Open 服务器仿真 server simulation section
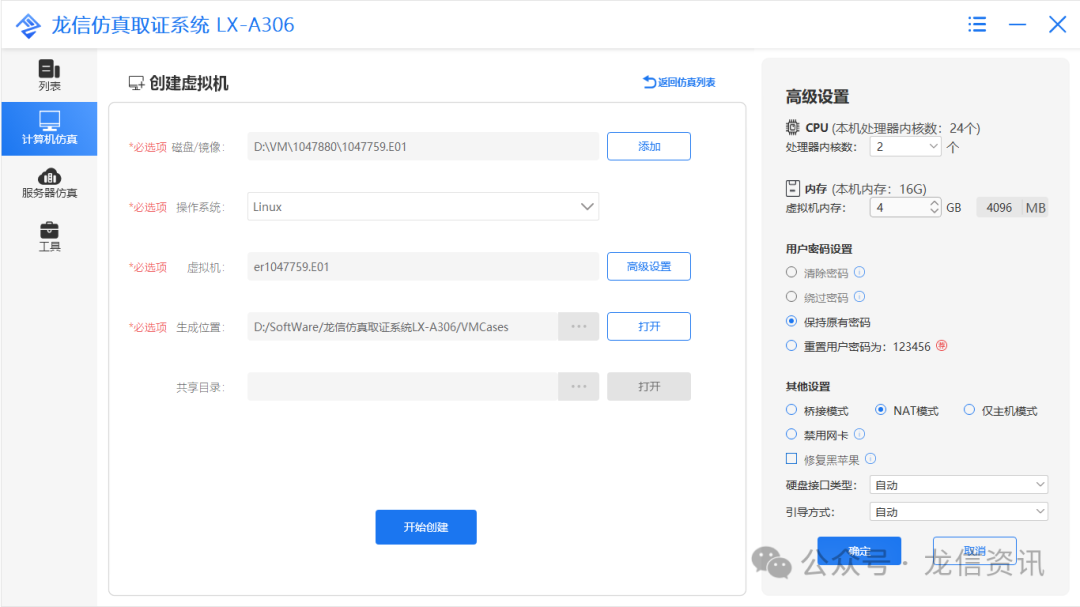Image resolution: width=1080 pixels, height=607 pixels. (49, 183)
